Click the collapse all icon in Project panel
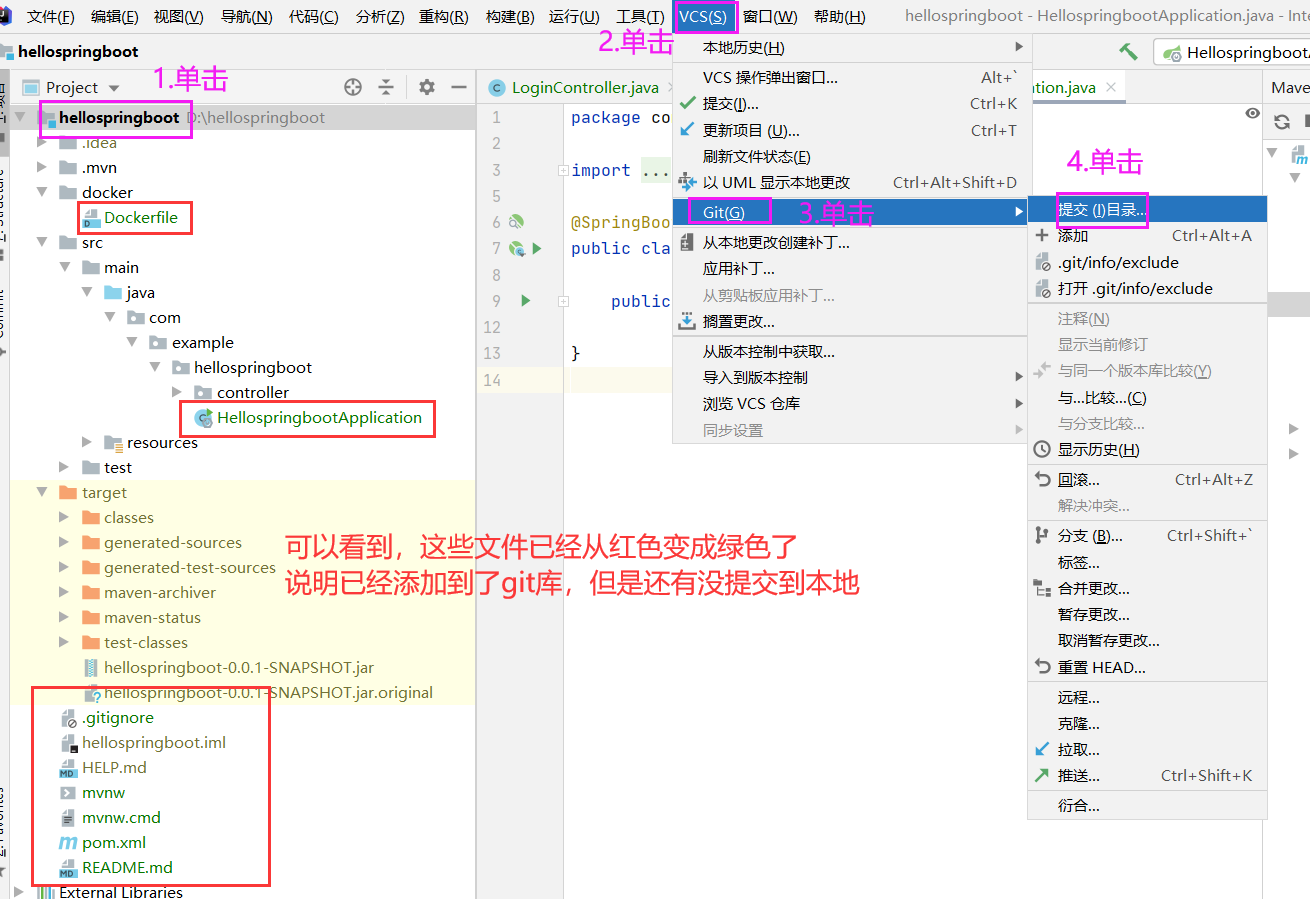This screenshot has width=1310, height=899. tap(386, 87)
